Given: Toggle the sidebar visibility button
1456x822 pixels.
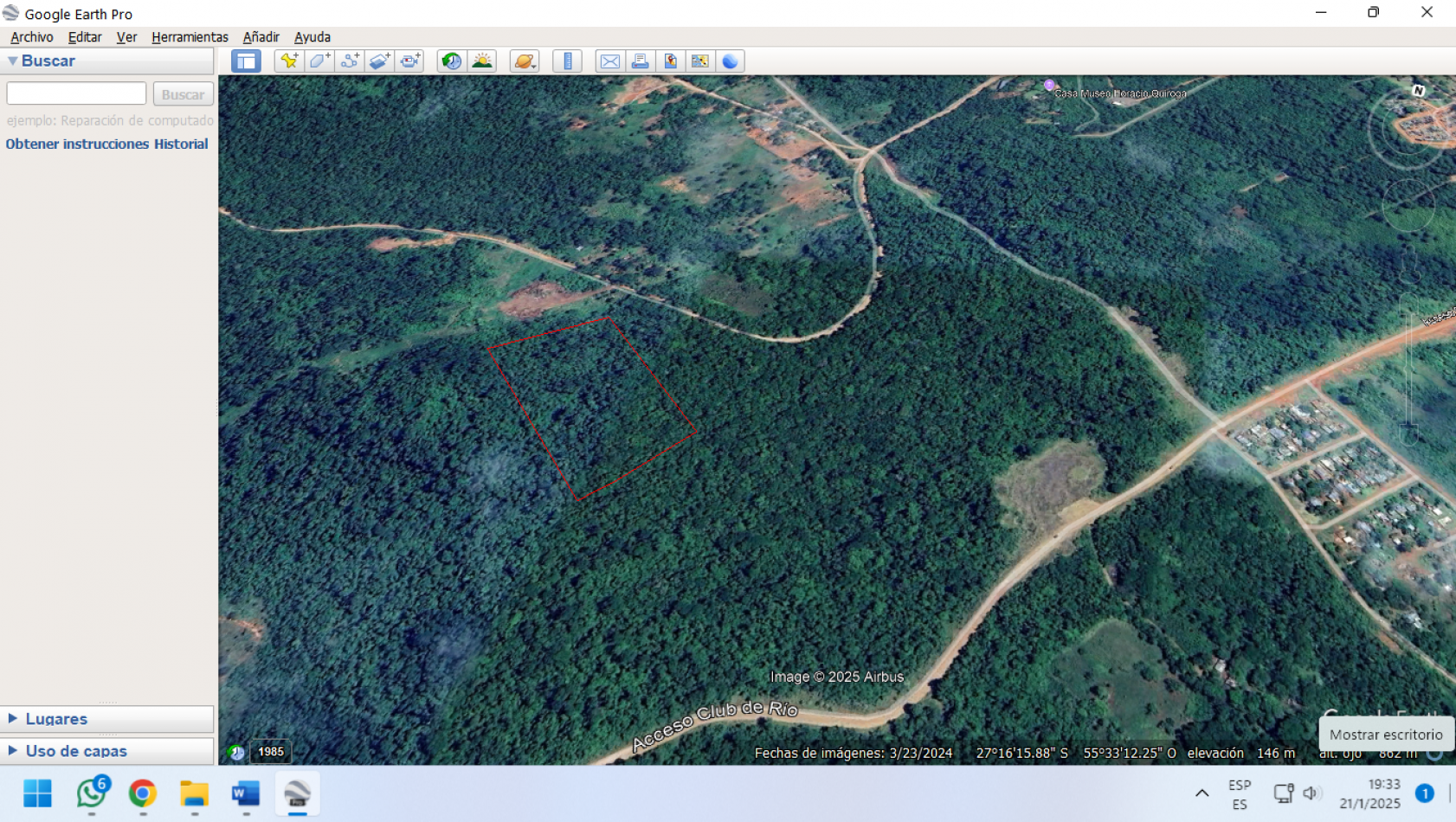Looking at the screenshot, I should click(246, 61).
